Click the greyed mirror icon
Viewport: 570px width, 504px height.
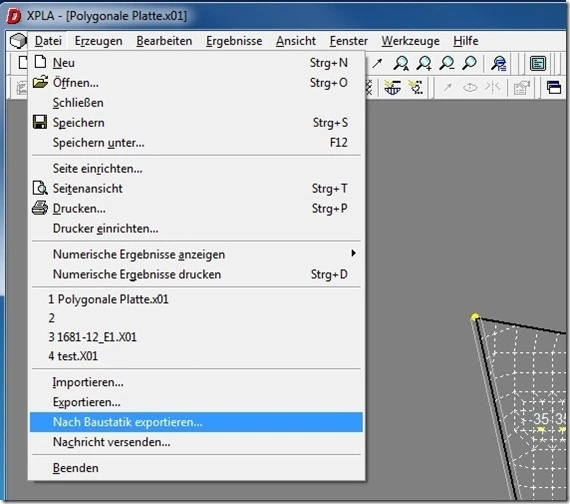(x=493, y=87)
